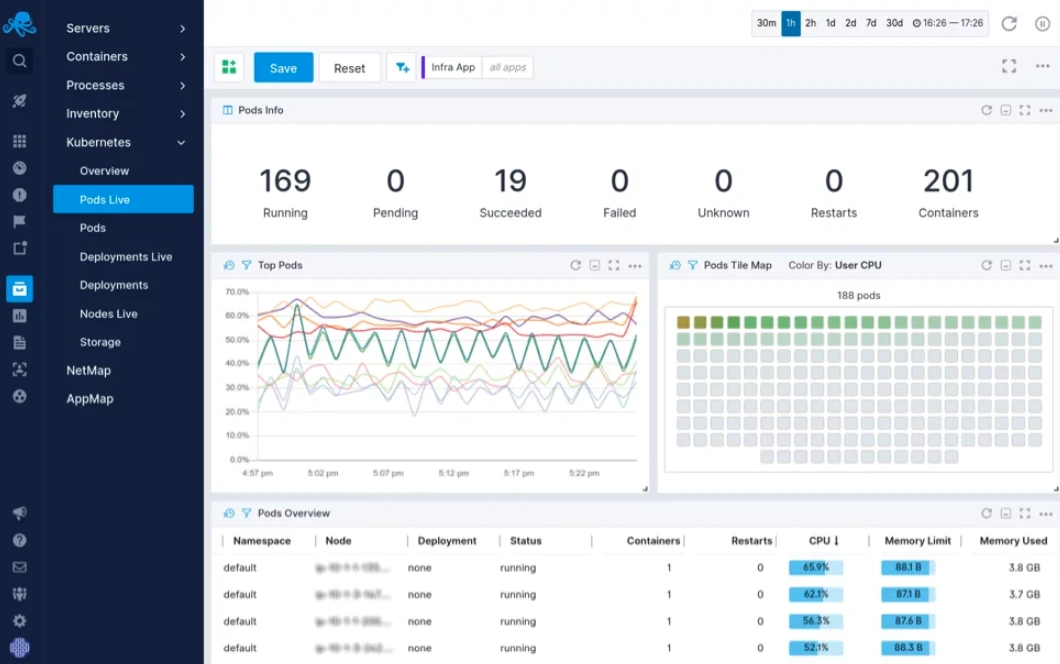Open the search icon in the sidebar
1060x664 pixels.
click(x=20, y=61)
